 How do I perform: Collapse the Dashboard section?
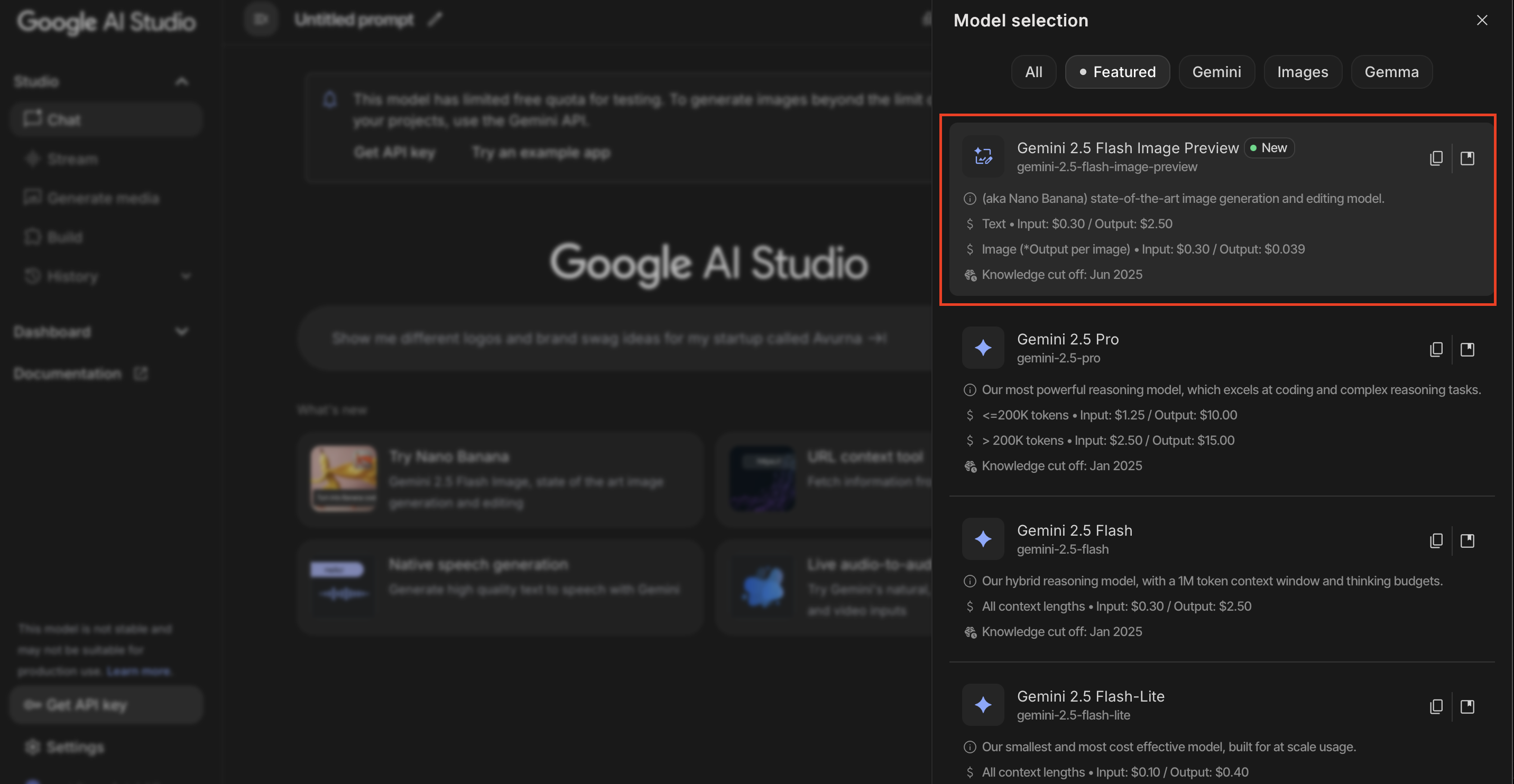(182, 331)
